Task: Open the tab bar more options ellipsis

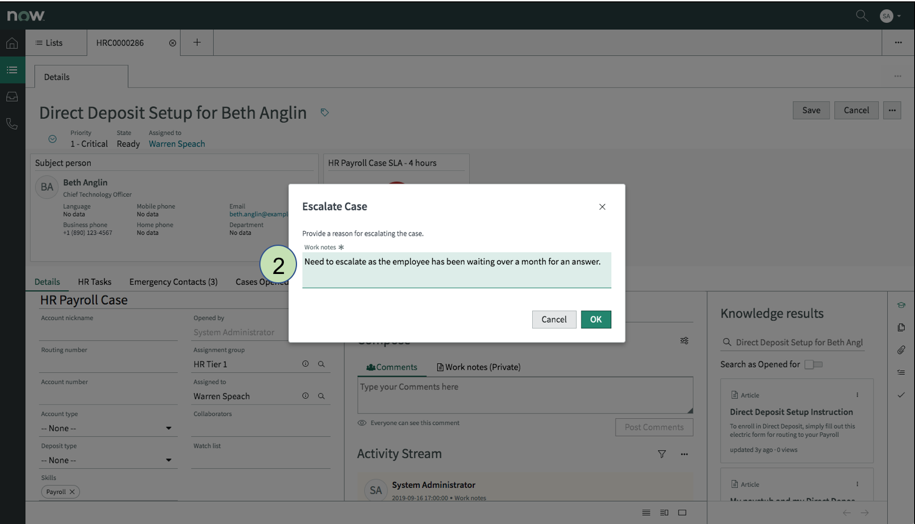Action: pos(898,43)
